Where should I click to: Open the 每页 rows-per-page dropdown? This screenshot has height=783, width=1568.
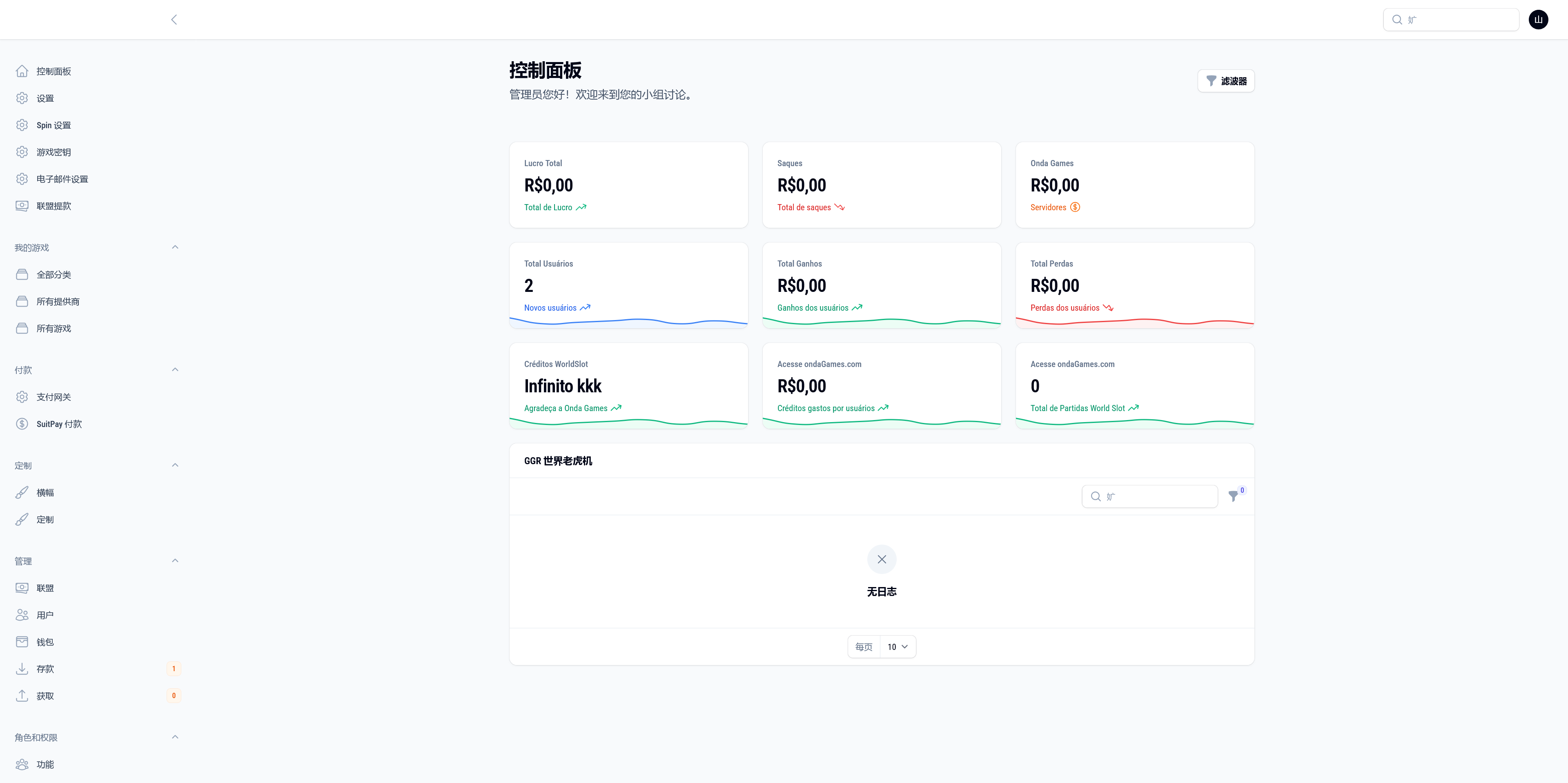pos(897,647)
